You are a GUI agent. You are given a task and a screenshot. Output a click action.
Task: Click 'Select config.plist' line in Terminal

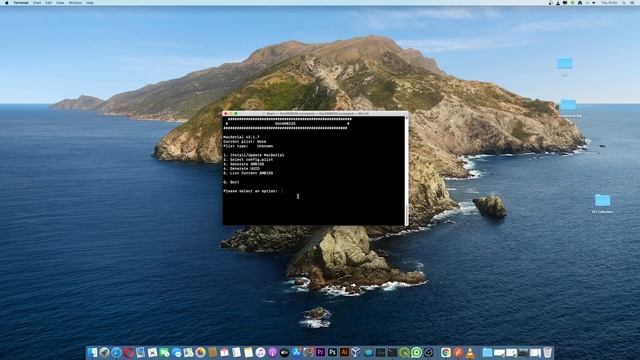pos(249,160)
